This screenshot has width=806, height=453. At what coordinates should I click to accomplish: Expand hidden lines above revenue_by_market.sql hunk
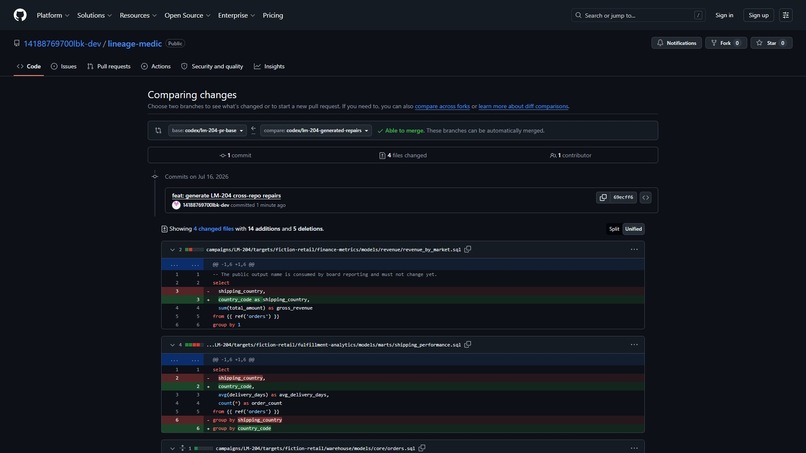pos(184,264)
